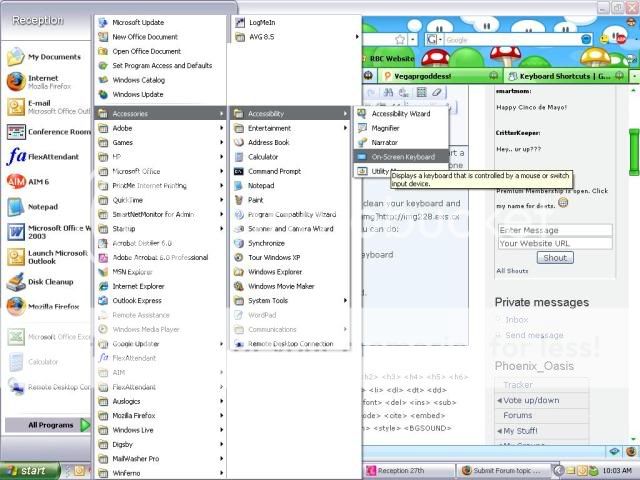Open All Shouts link

pos(512,271)
